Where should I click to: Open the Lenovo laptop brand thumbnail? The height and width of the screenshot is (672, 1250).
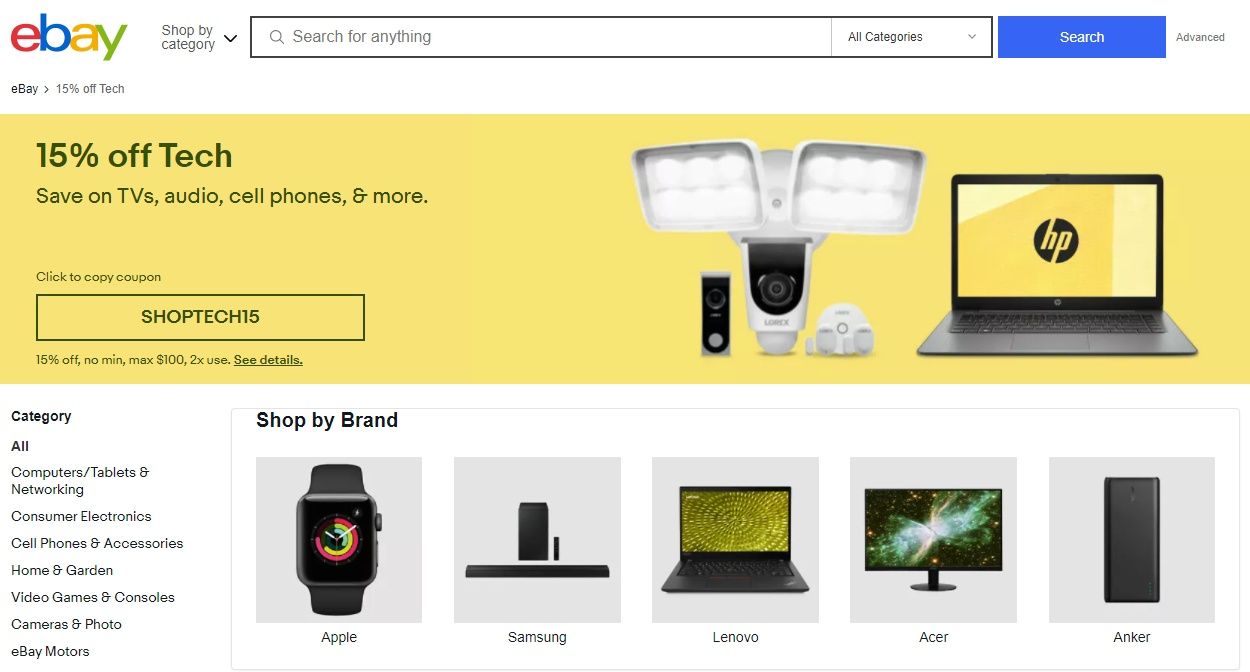click(735, 540)
